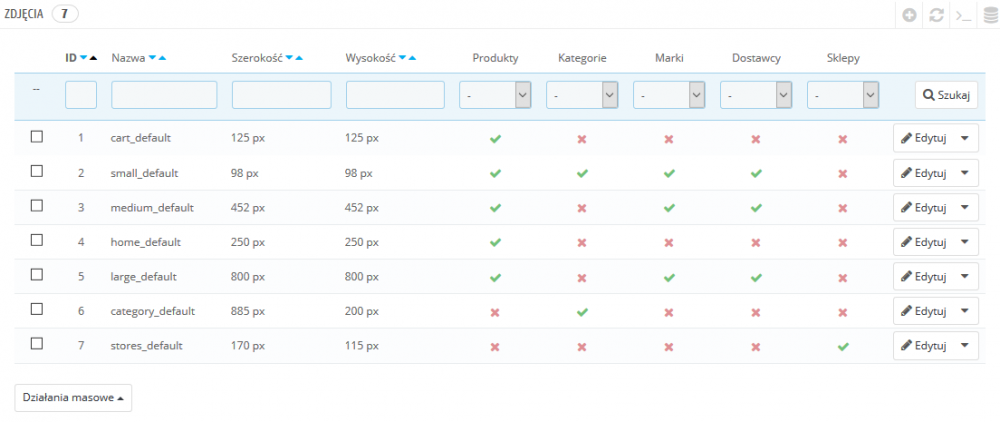This screenshot has height=422, width=1000.
Task: Toggle Kategorie status for cart_default
Action: pyautogui.click(x=582, y=138)
